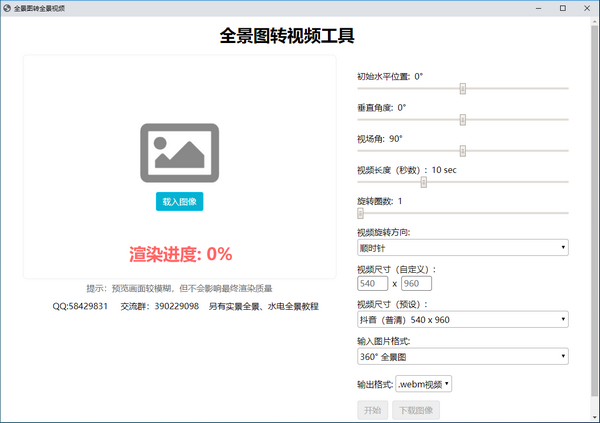Click the 视频长度（秒数） slider handle

[424, 182]
